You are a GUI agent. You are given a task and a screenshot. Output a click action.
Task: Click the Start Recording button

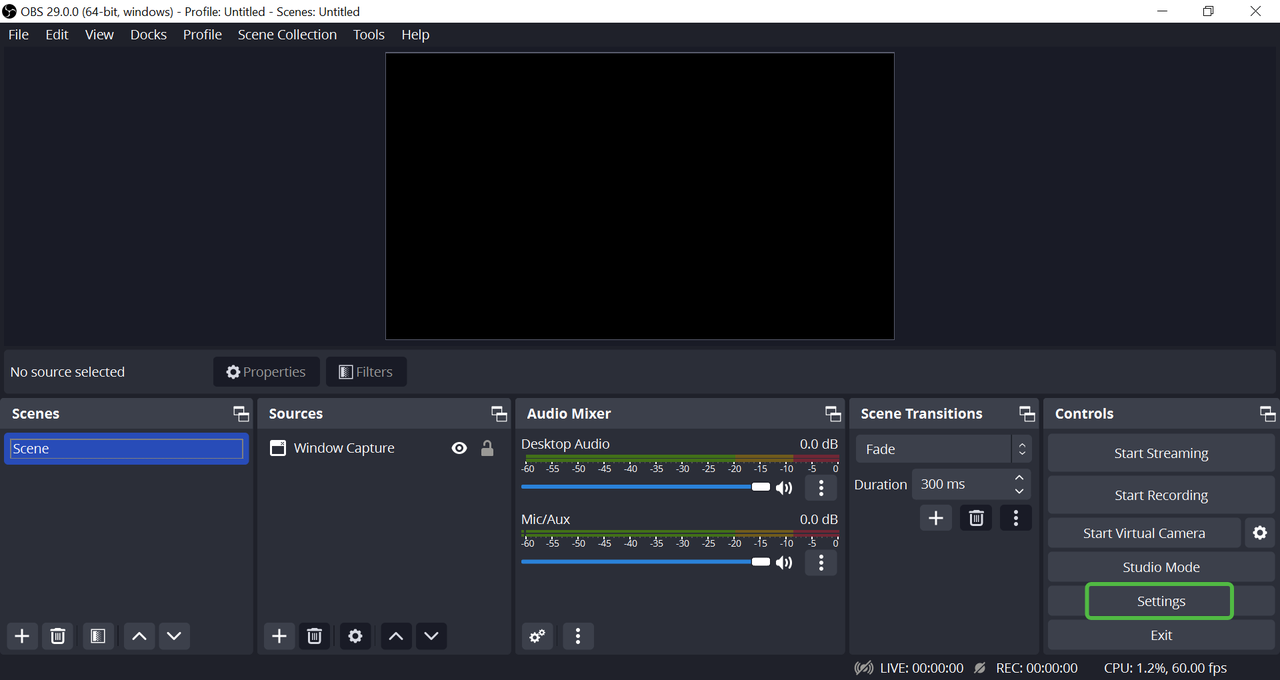1161,495
